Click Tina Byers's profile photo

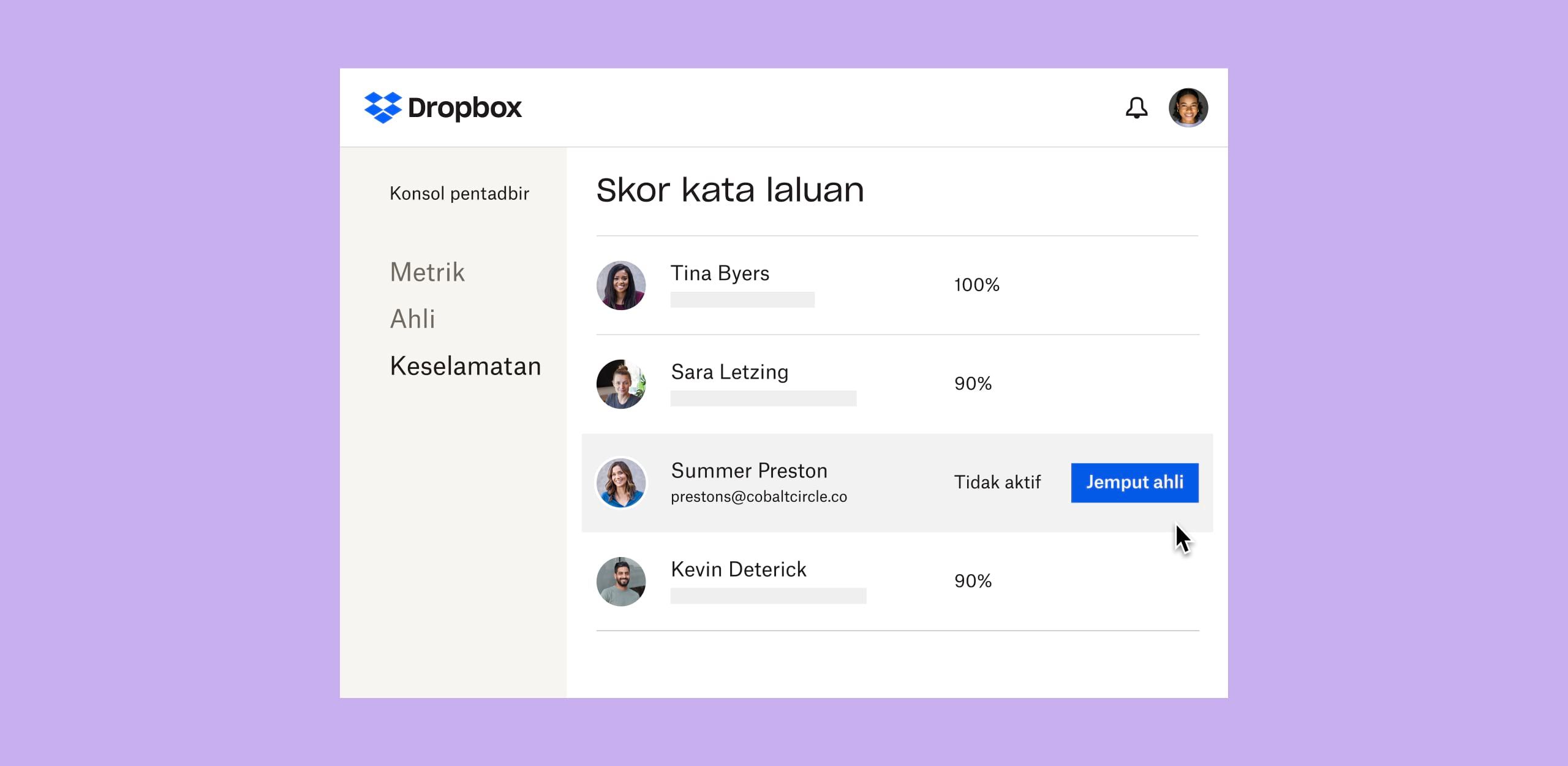(621, 285)
